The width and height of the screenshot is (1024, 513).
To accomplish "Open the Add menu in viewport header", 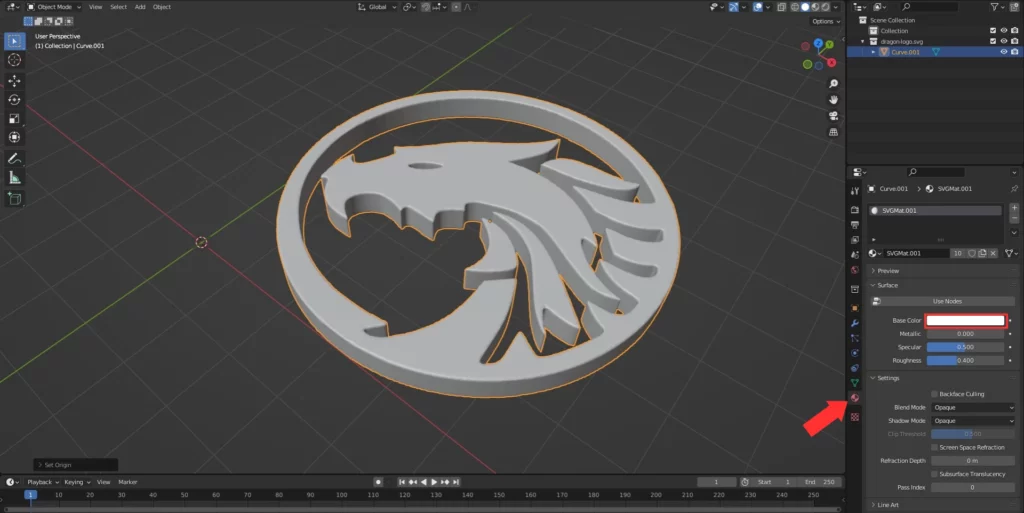I will [x=140, y=7].
